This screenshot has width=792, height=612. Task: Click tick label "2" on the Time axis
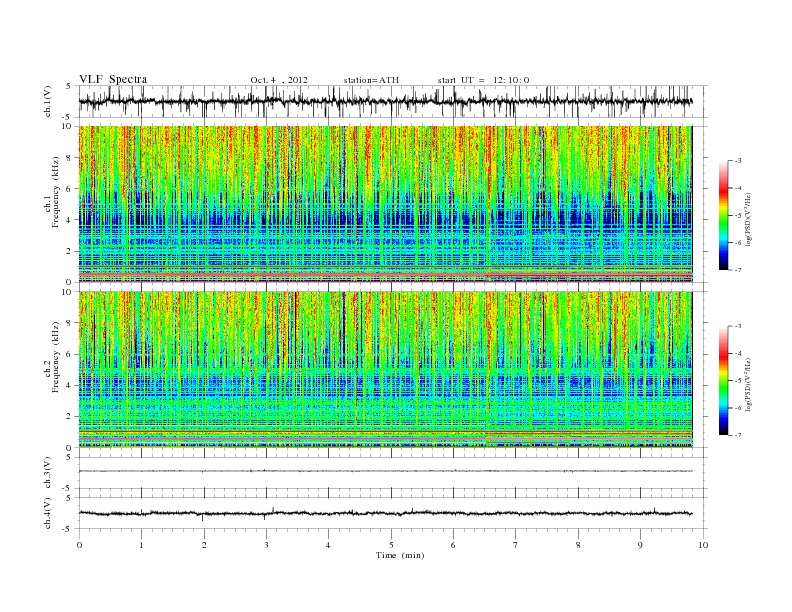204,545
